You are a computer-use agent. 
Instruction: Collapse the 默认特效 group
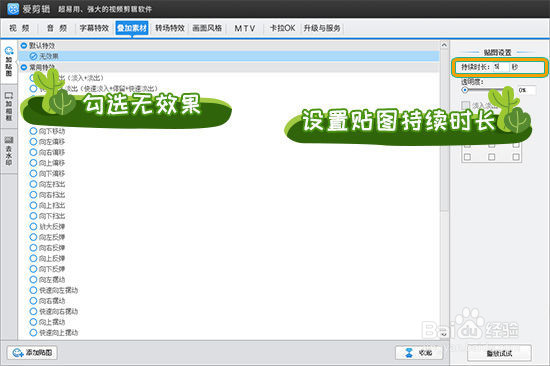pyautogui.click(x=24, y=45)
